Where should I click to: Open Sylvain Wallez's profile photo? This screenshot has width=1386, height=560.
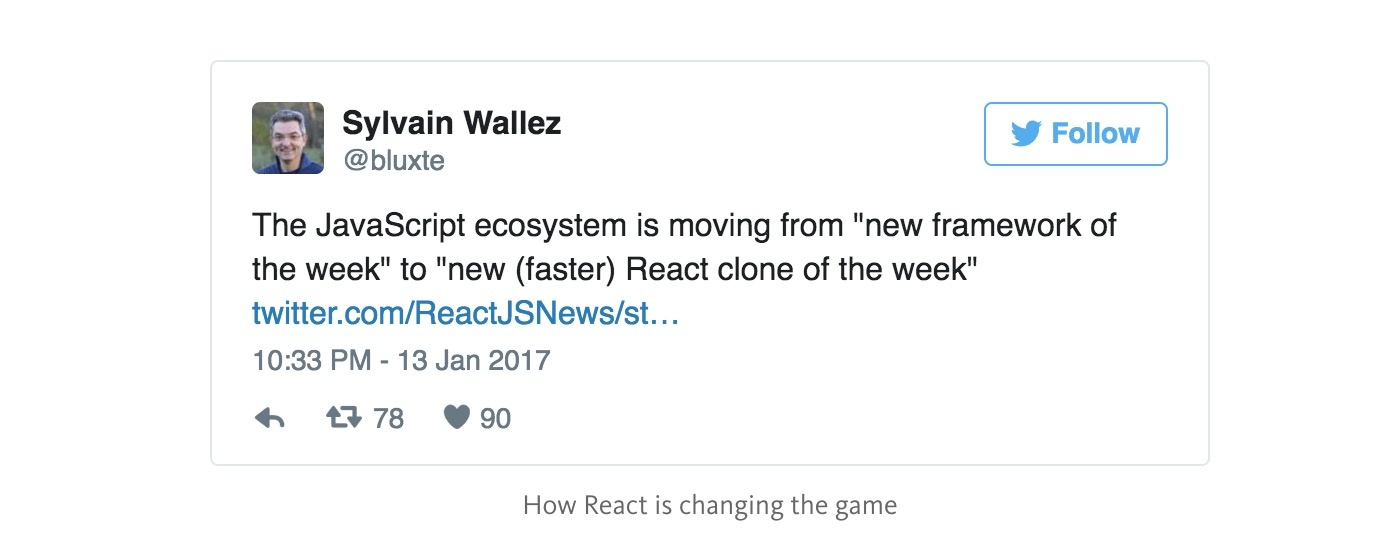click(x=288, y=138)
